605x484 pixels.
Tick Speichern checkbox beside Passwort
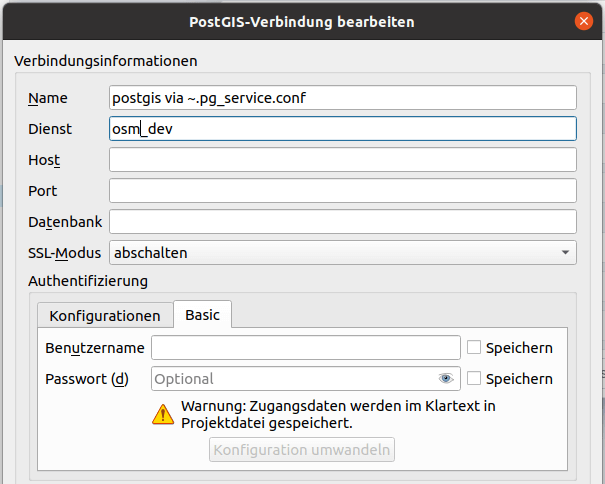click(x=474, y=379)
